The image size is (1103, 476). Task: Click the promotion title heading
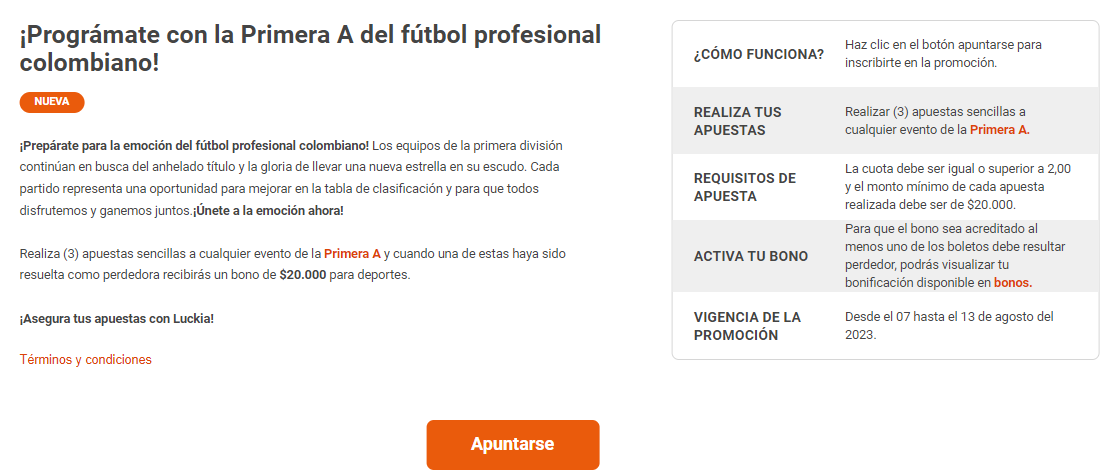coord(310,49)
